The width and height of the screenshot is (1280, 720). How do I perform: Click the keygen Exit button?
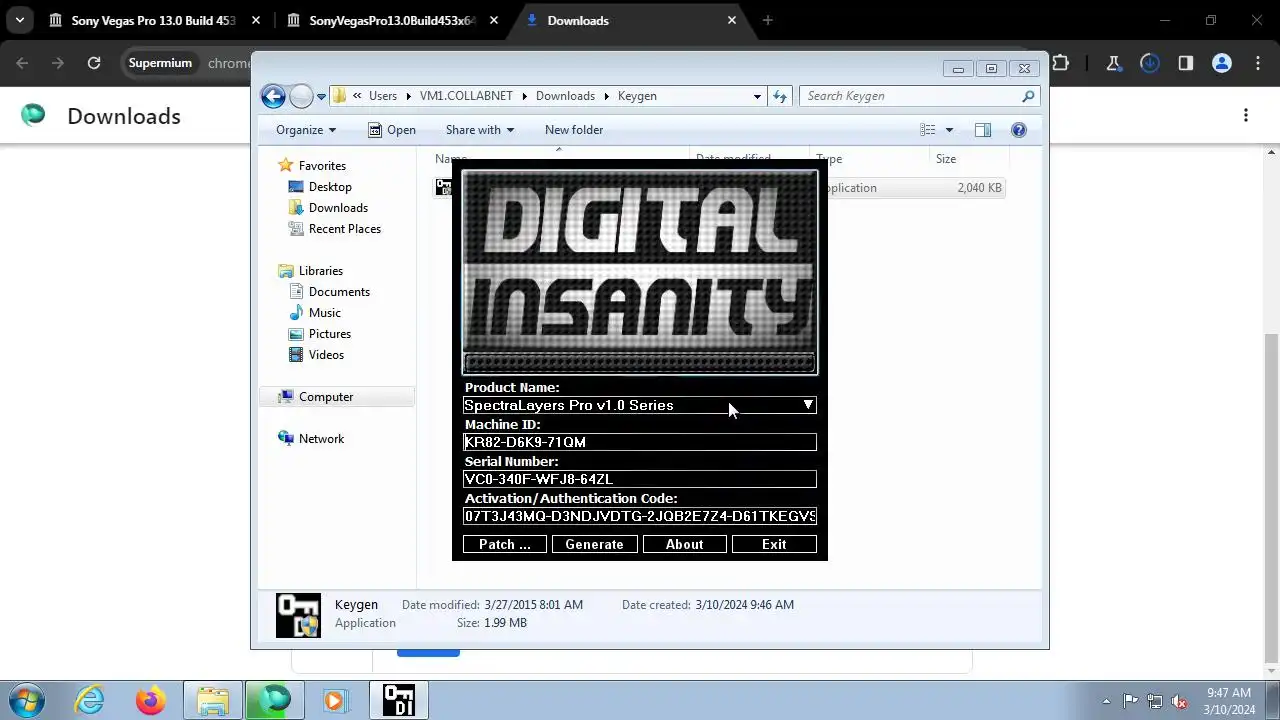point(774,544)
